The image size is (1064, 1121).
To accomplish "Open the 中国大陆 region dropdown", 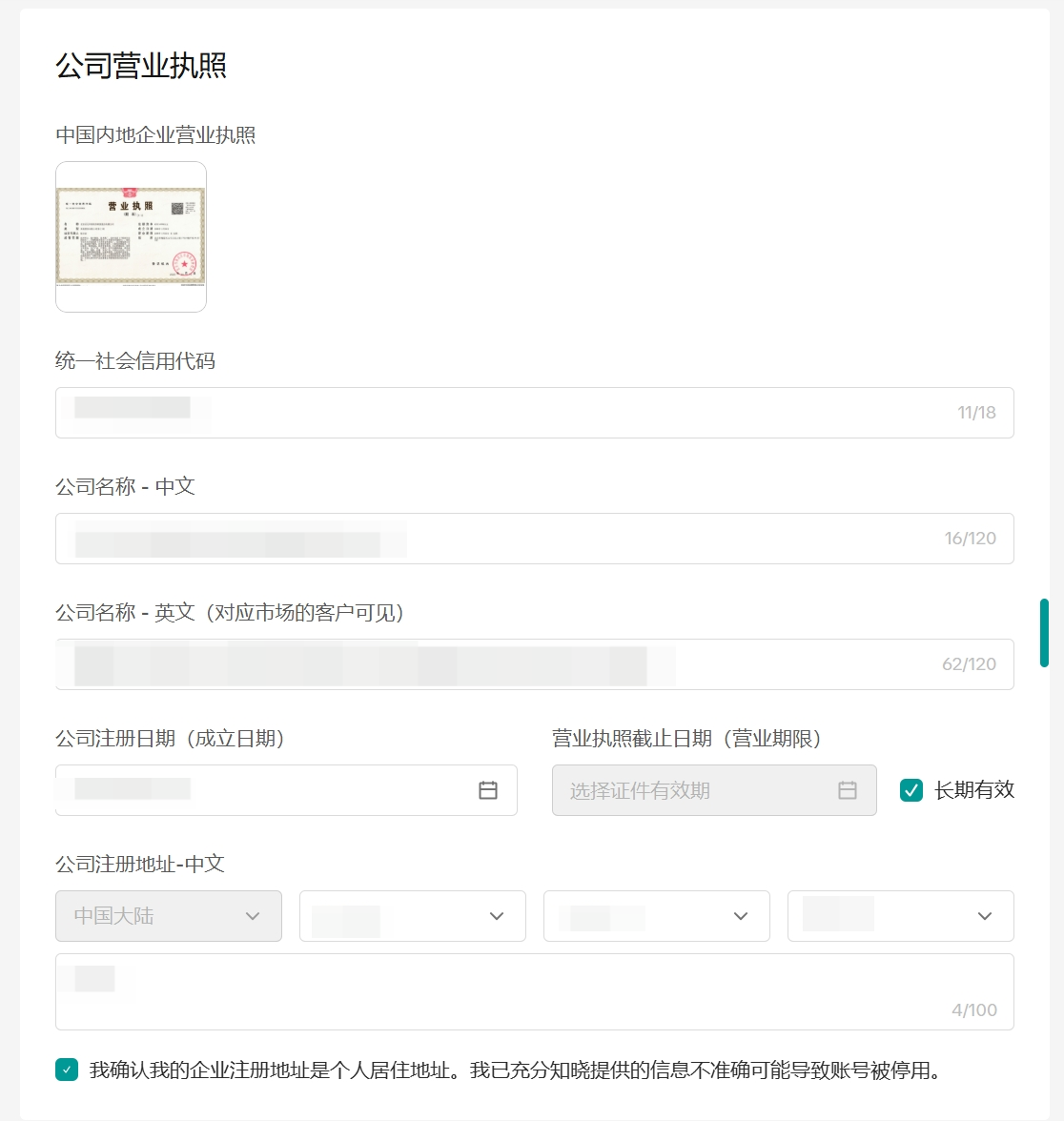I will point(168,916).
